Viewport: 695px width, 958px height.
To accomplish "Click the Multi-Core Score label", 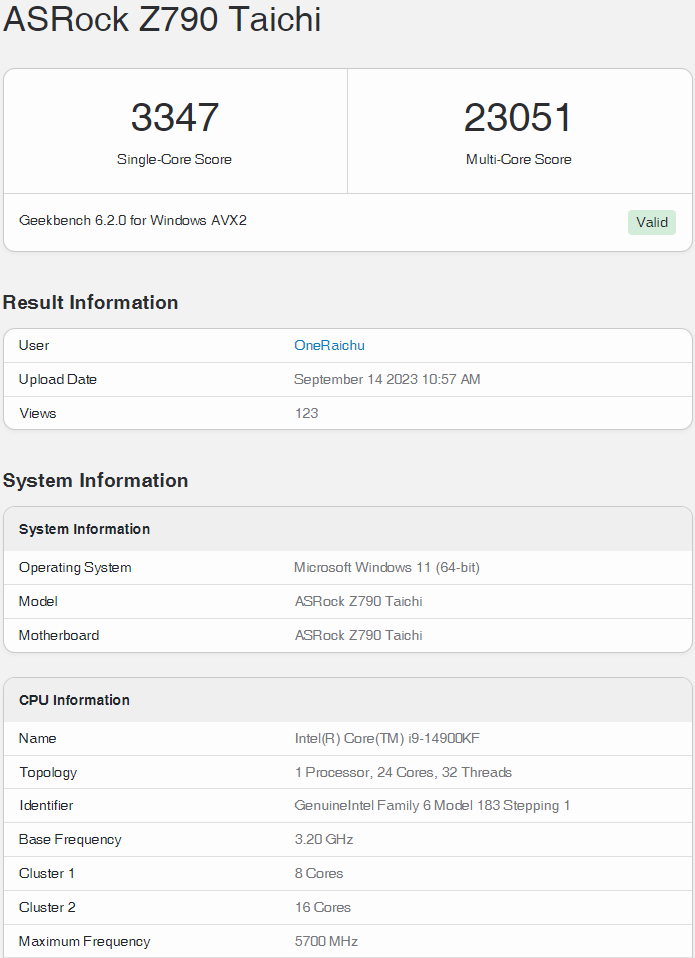I will coord(519,159).
